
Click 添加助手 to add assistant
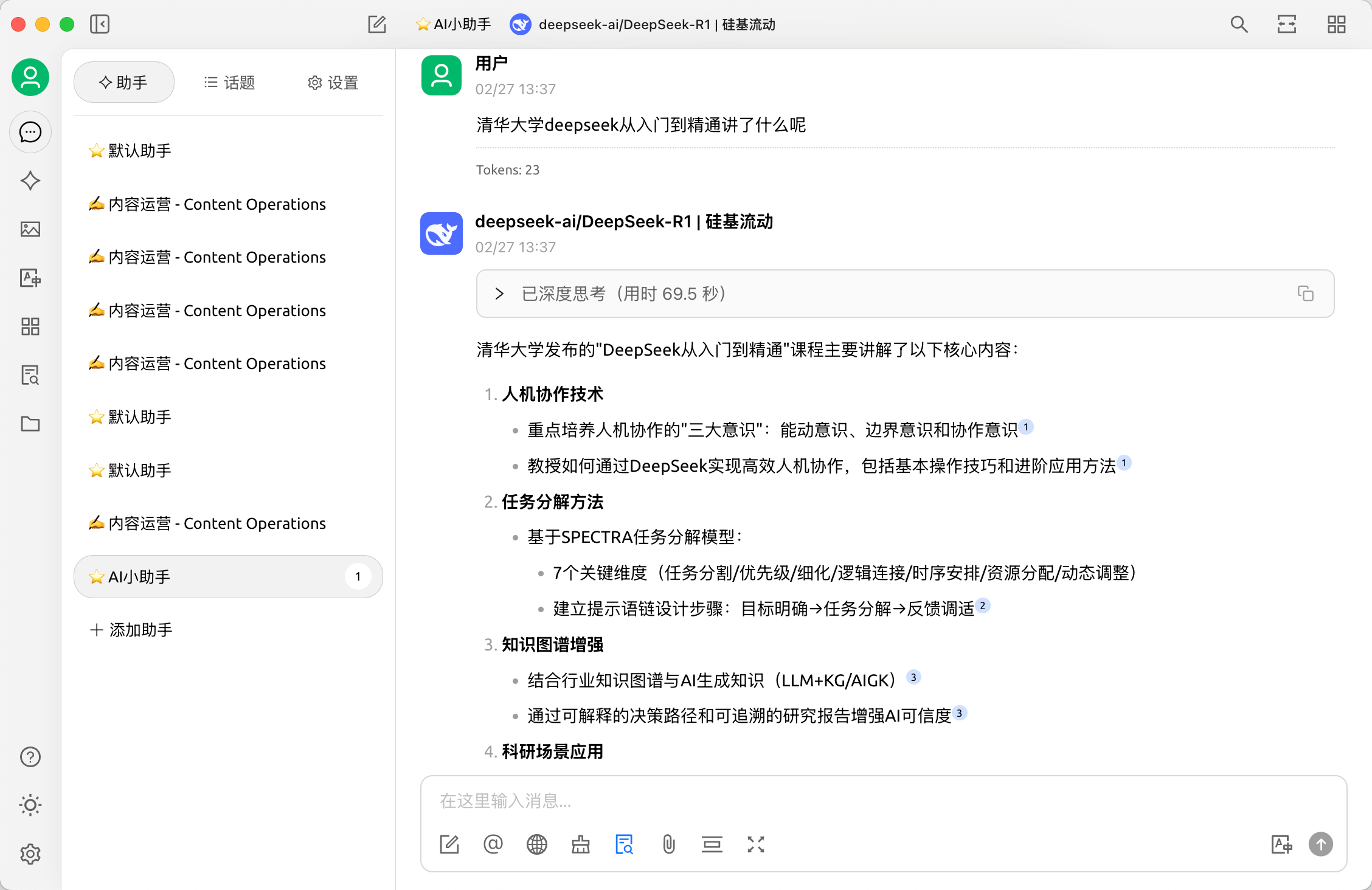pyautogui.click(x=131, y=630)
